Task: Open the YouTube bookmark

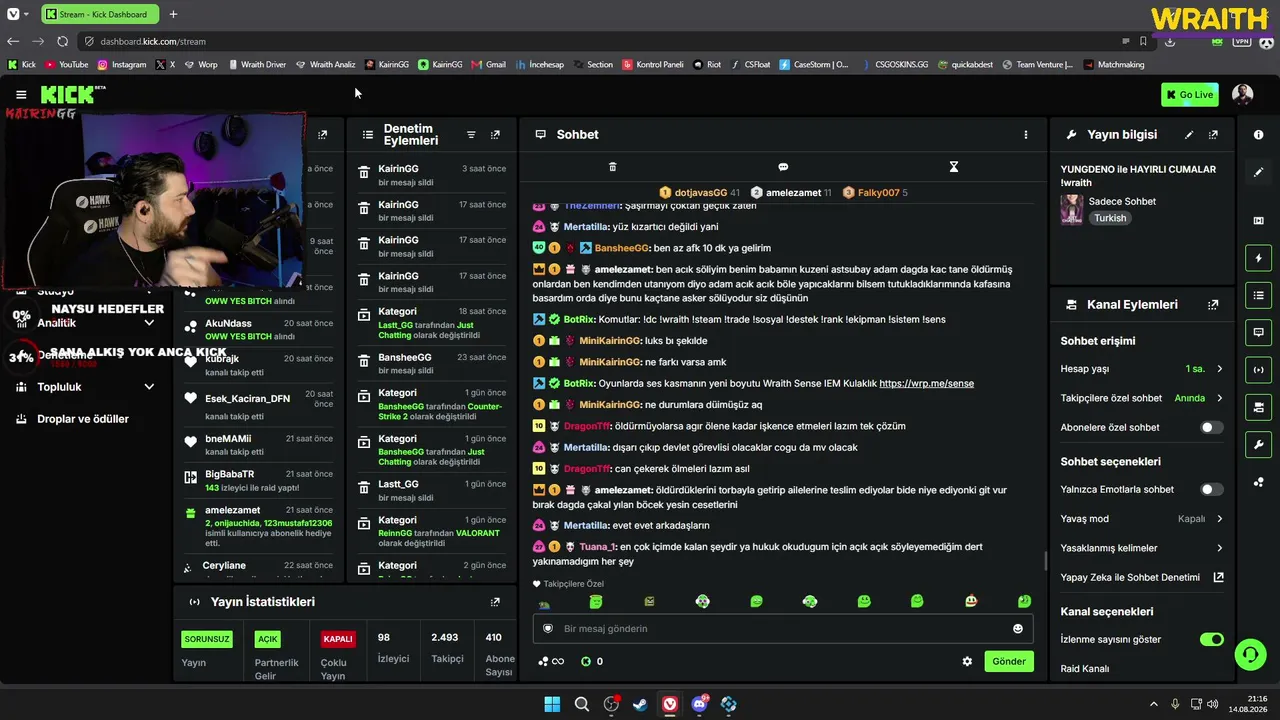Action: [x=67, y=65]
